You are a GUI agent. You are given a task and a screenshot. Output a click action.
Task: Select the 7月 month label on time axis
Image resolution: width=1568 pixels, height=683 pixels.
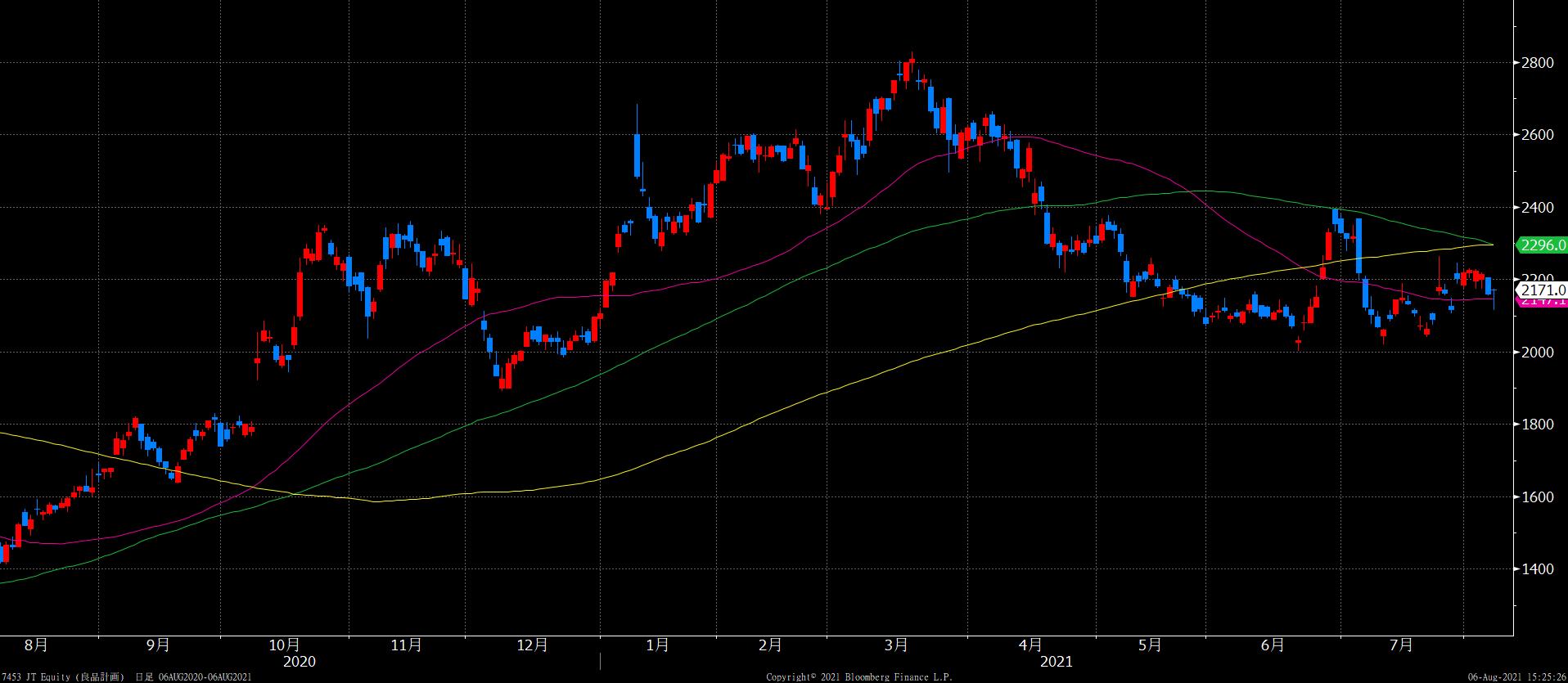tap(1401, 645)
